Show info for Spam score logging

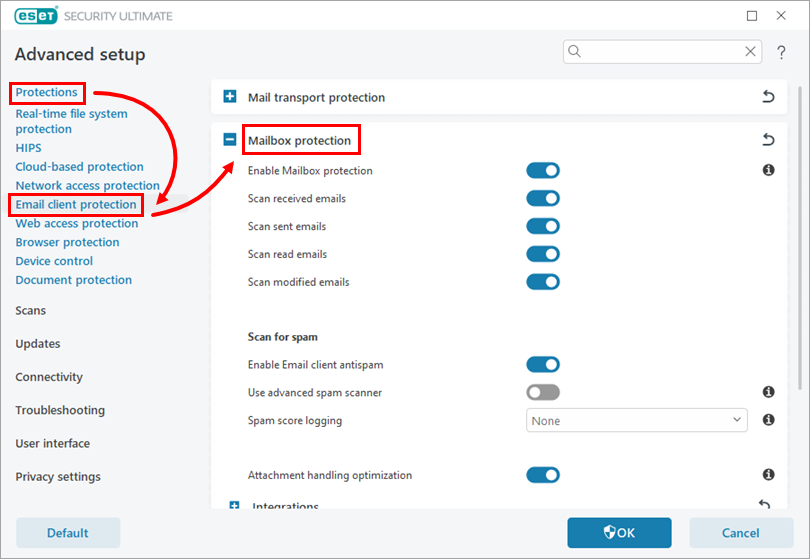click(768, 421)
